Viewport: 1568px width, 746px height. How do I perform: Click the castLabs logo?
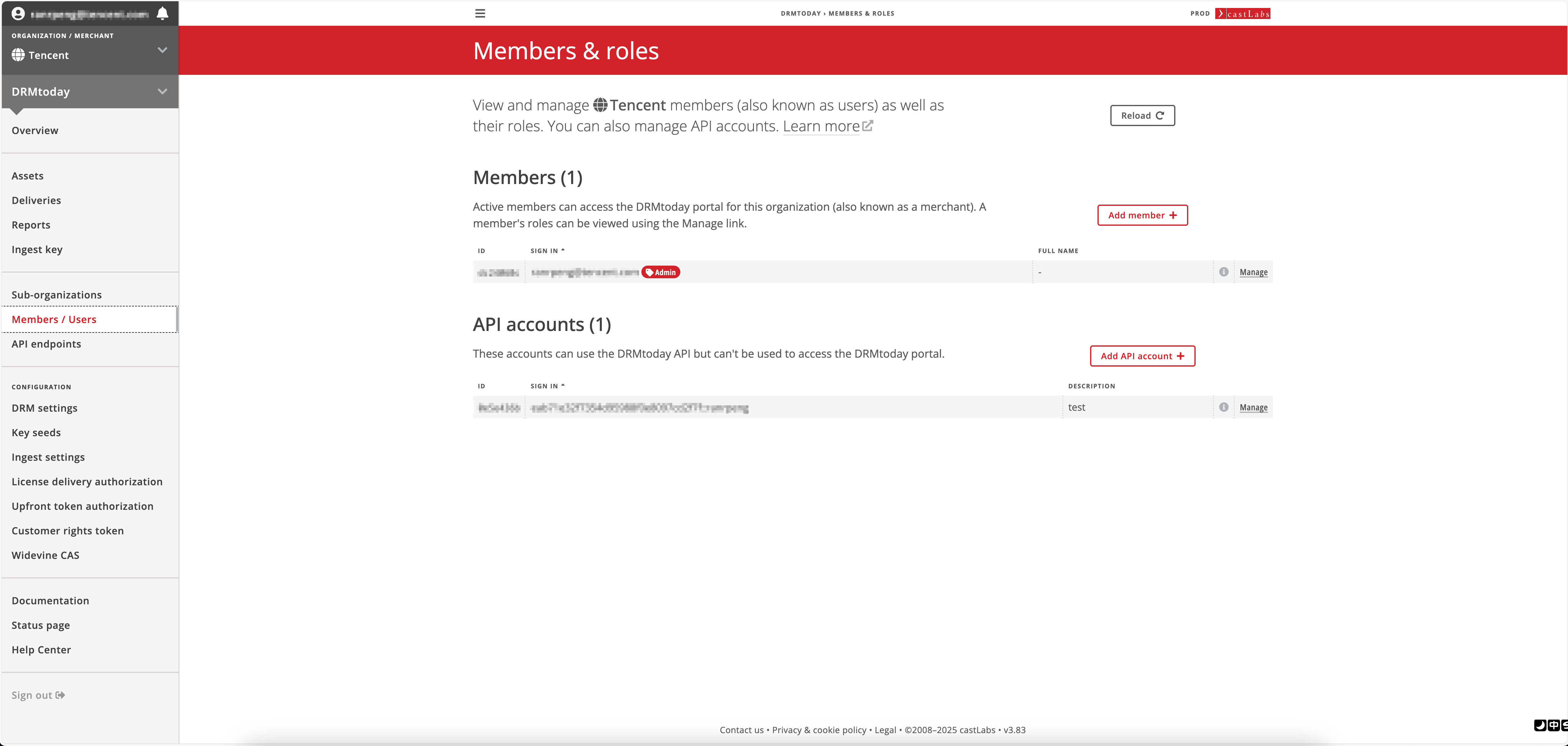[x=1242, y=13]
